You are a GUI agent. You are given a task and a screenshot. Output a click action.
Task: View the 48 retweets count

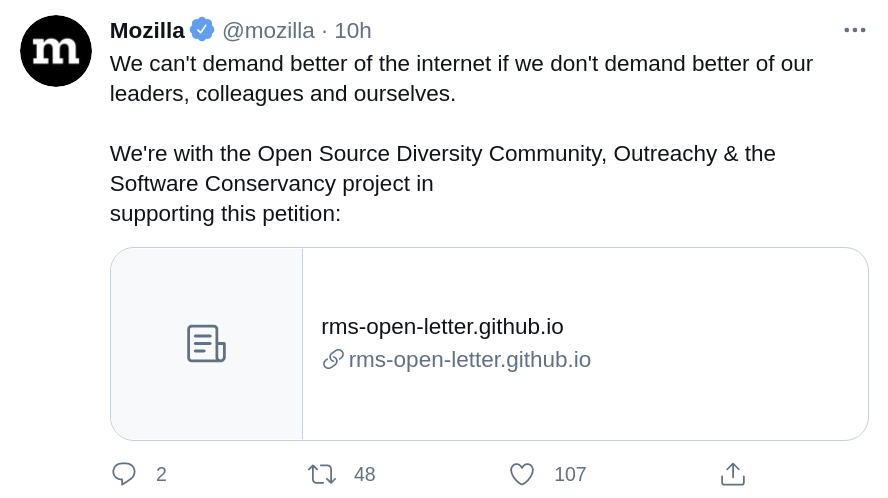(x=365, y=474)
